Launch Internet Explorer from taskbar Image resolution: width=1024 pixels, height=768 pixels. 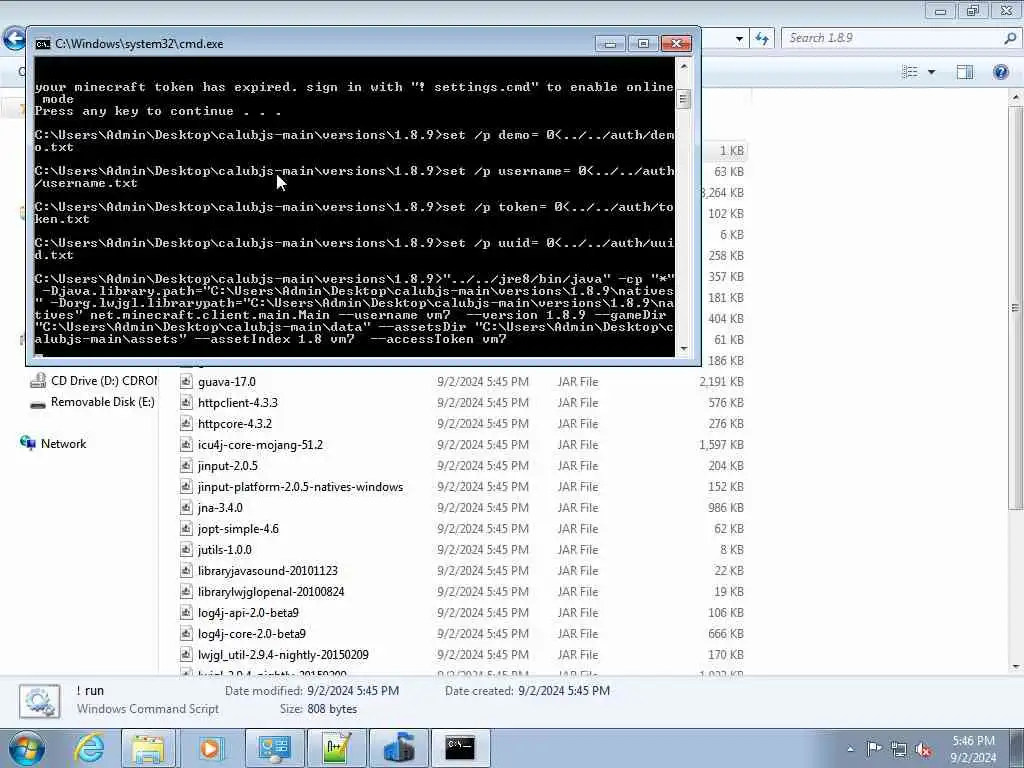(x=88, y=748)
